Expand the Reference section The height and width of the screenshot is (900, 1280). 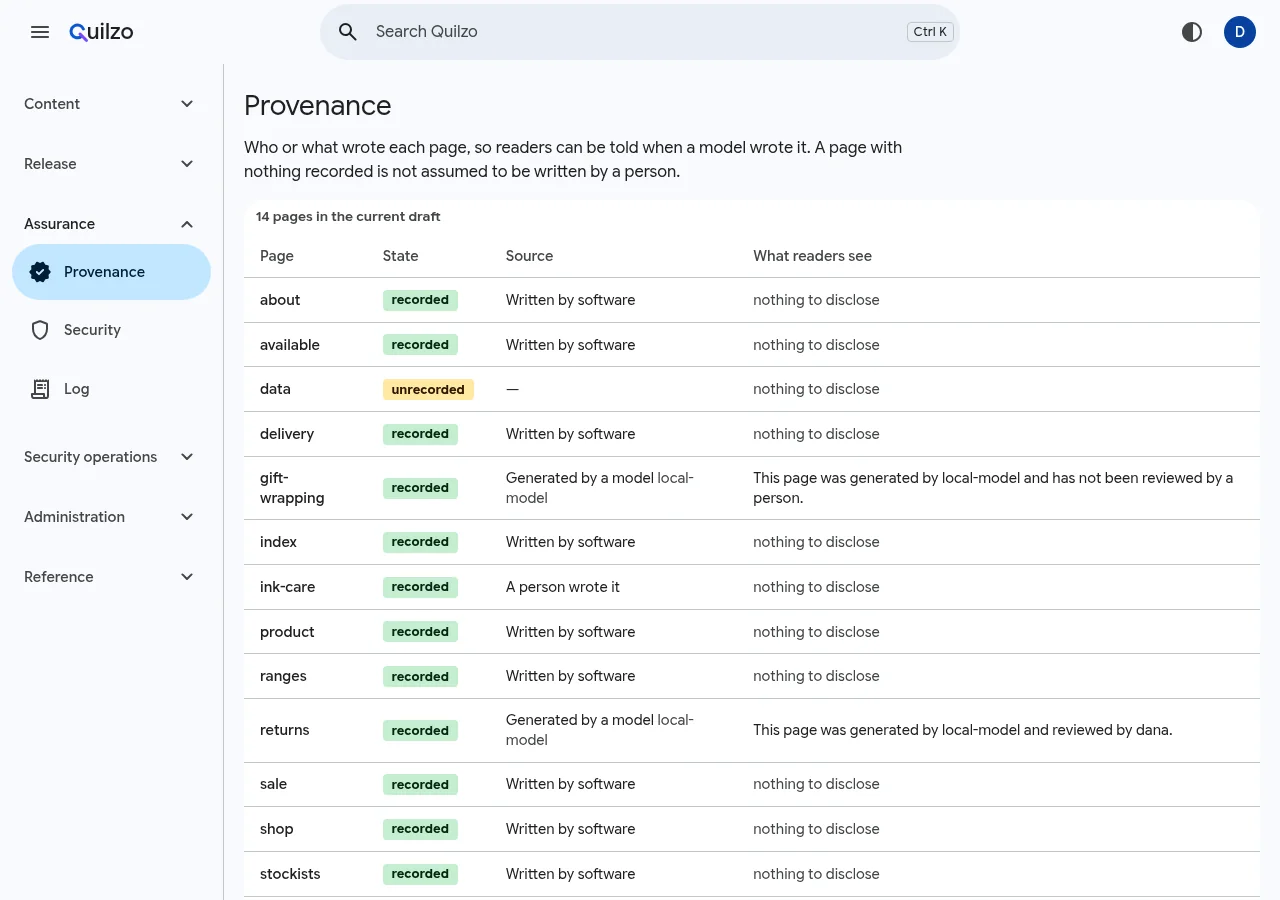[x=111, y=577]
